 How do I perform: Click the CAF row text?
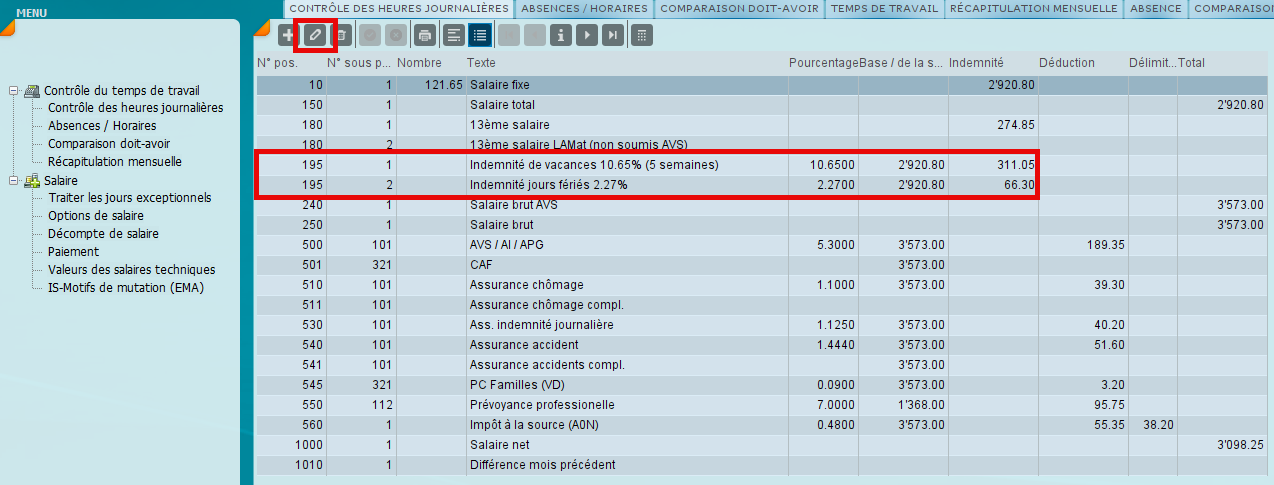[481, 265]
